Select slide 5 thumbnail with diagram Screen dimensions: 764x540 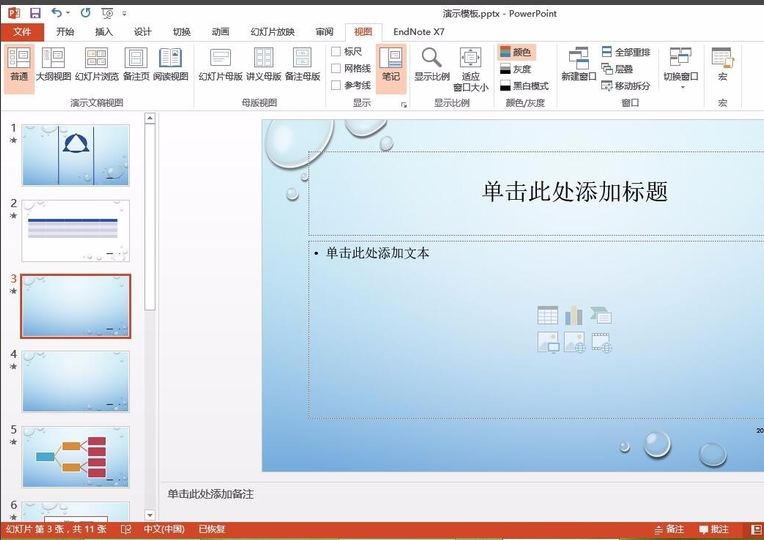pyautogui.click(x=76, y=457)
